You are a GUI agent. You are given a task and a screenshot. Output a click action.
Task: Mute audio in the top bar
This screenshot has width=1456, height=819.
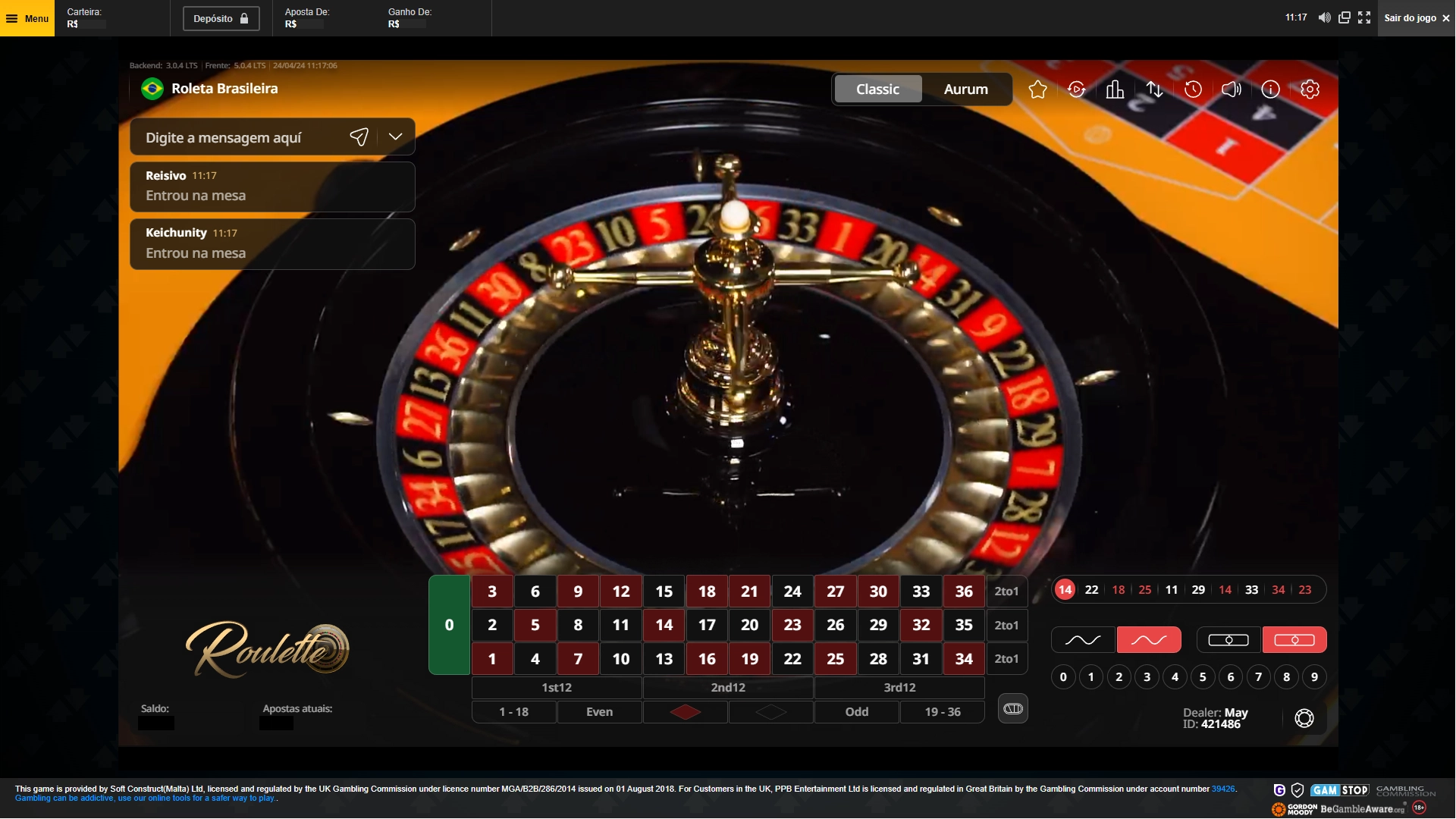[x=1324, y=17]
